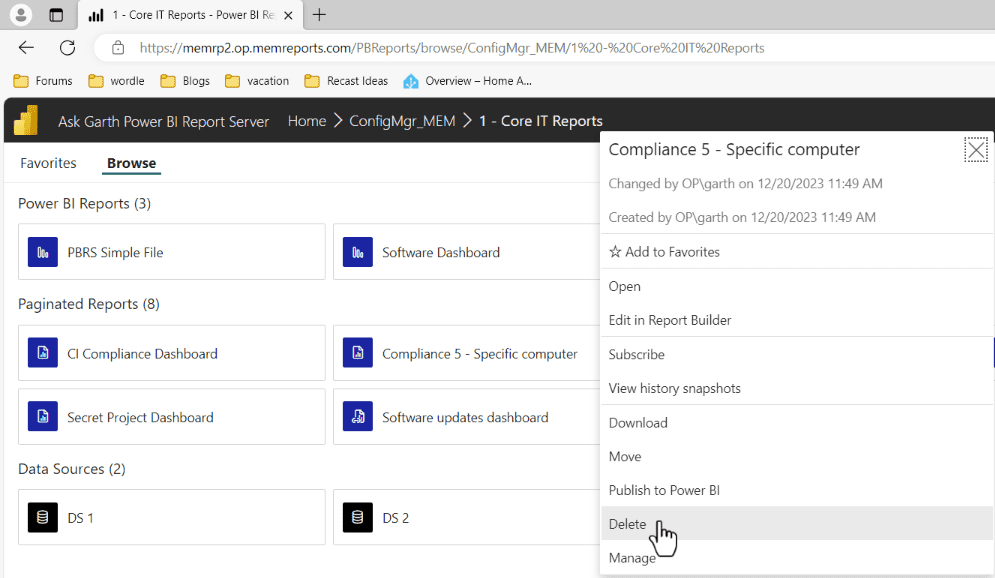This screenshot has width=995, height=578.
Task: Open the wordle bookmark folder
Action: (x=116, y=81)
